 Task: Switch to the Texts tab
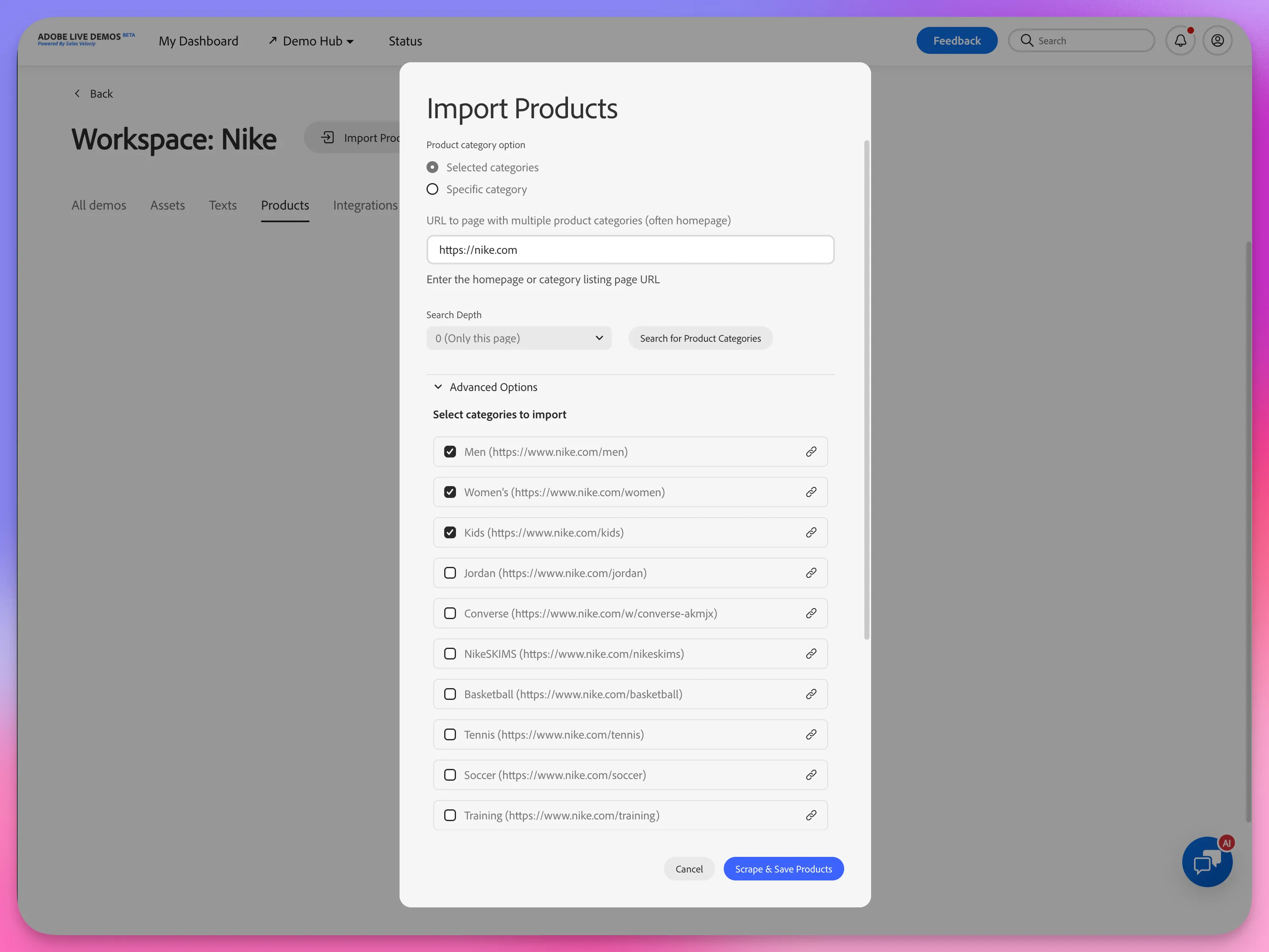(223, 205)
